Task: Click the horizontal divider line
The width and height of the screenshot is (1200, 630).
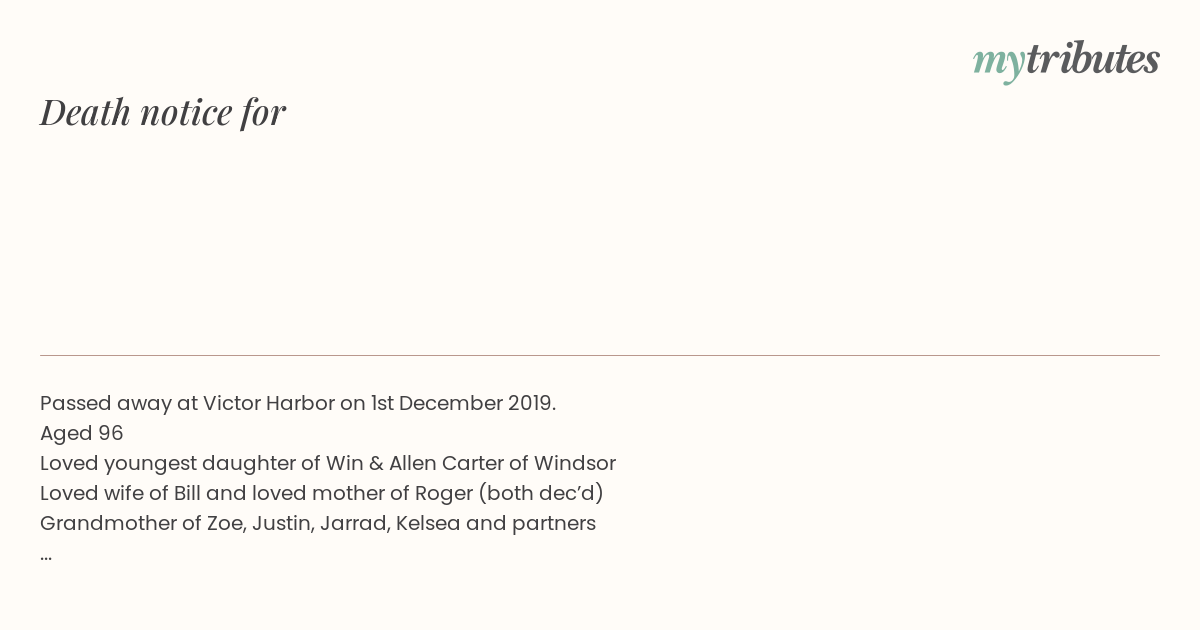Action: pyautogui.click(x=600, y=355)
